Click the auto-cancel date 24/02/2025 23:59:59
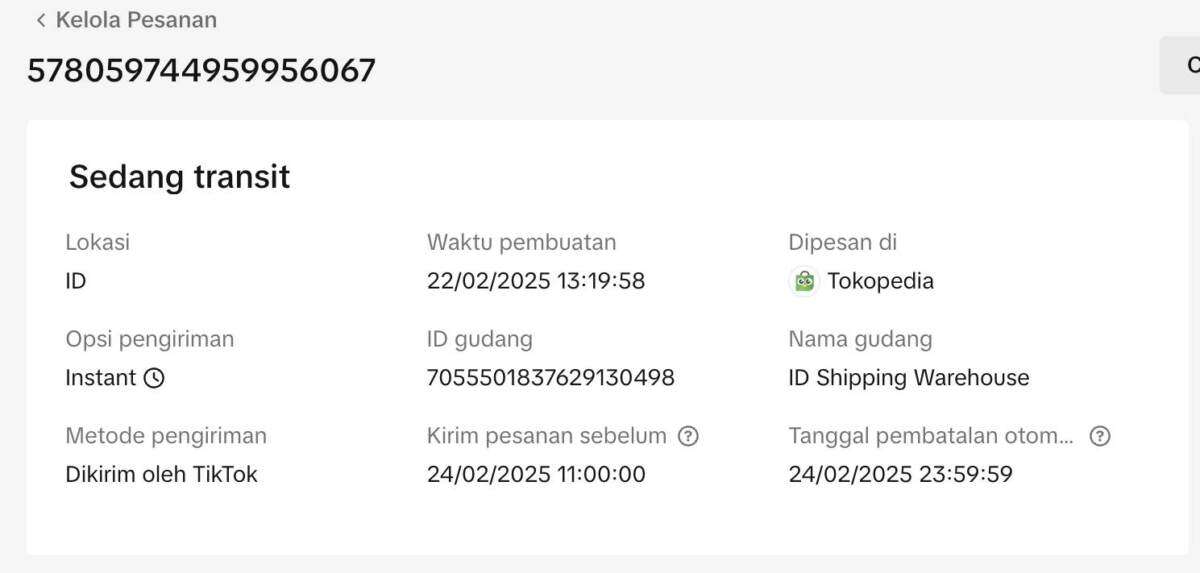Viewport: 1200px width, 573px height. tap(901, 474)
